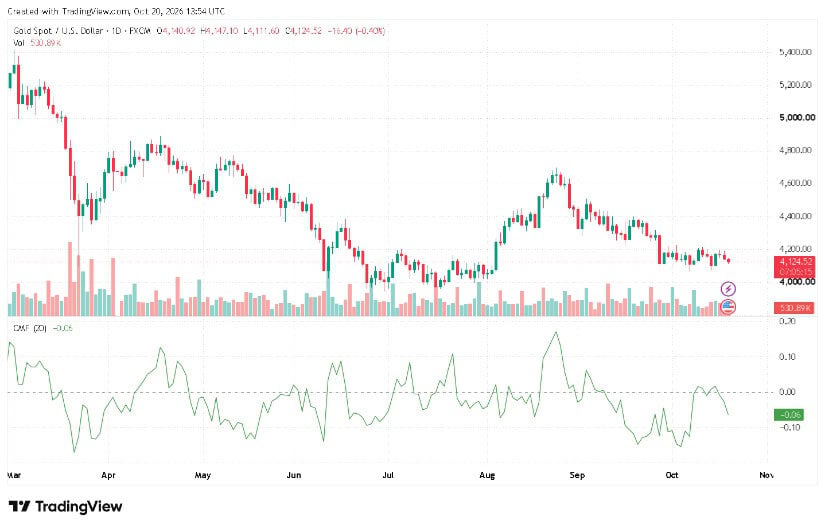This screenshot has width=825, height=528.
Task: Click the 'Vol' indicator legend label
Action: (19, 43)
